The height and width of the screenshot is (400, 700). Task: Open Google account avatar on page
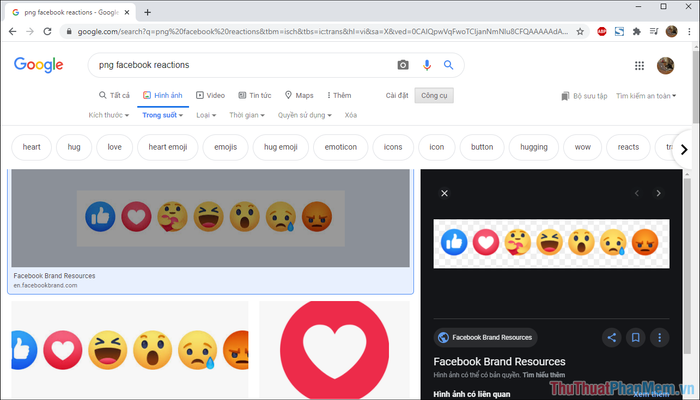coord(665,66)
